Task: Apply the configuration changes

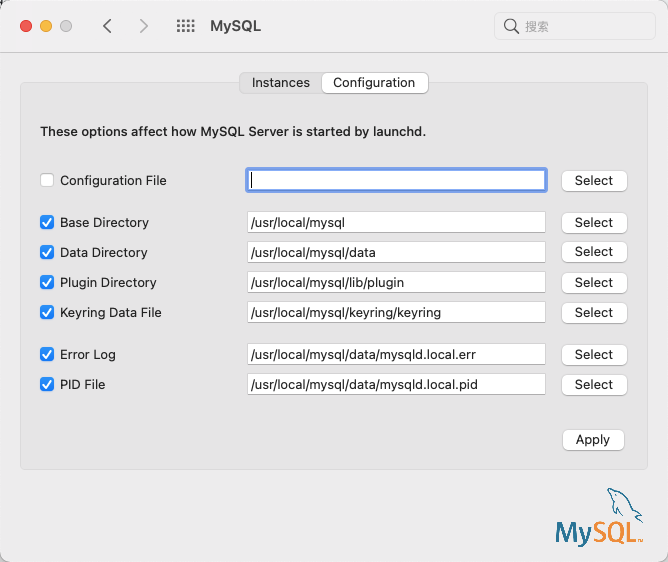Action: coord(593,440)
